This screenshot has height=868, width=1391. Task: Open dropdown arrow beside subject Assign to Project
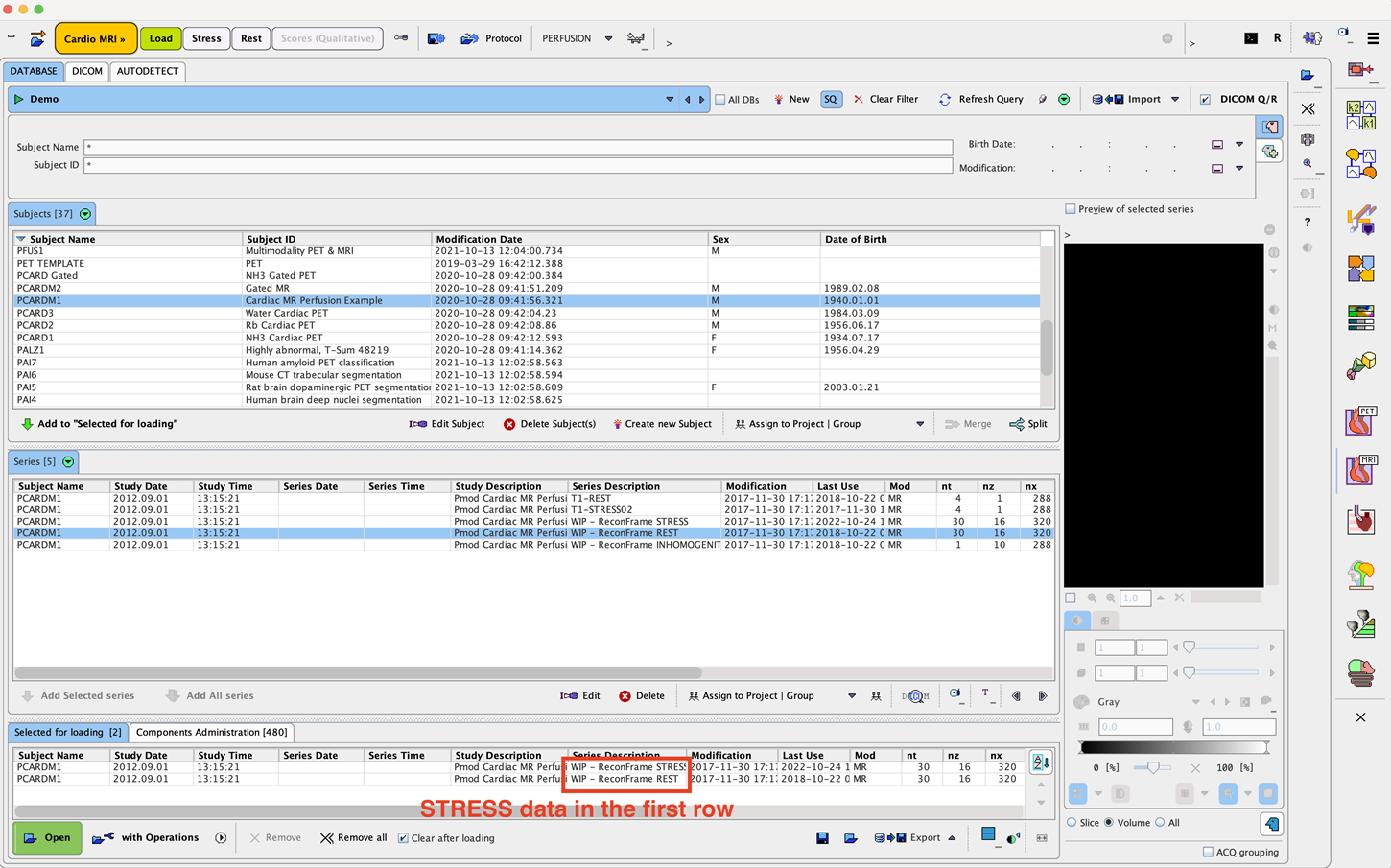(x=920, y=424)
